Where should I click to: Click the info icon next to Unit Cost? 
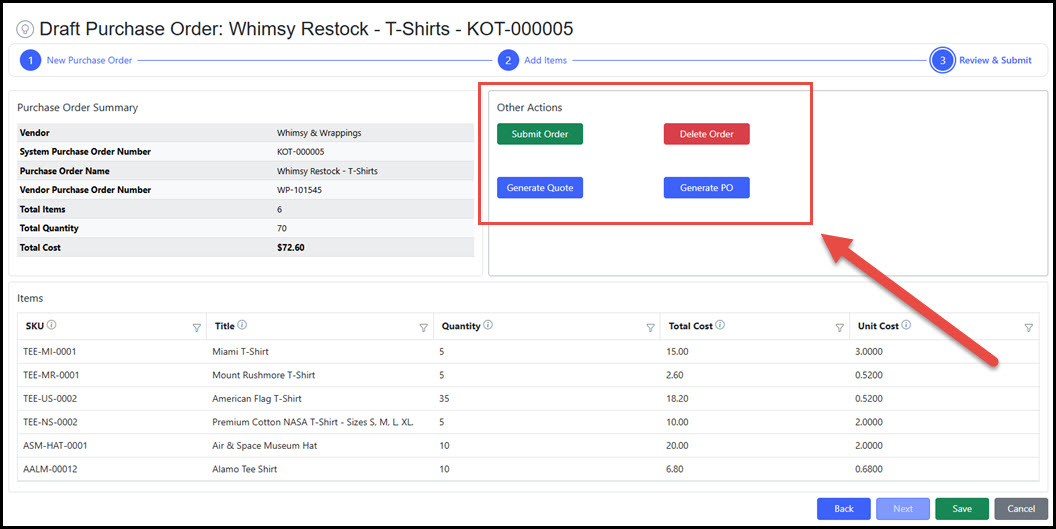pyautogui.click(x=906, y=325)
